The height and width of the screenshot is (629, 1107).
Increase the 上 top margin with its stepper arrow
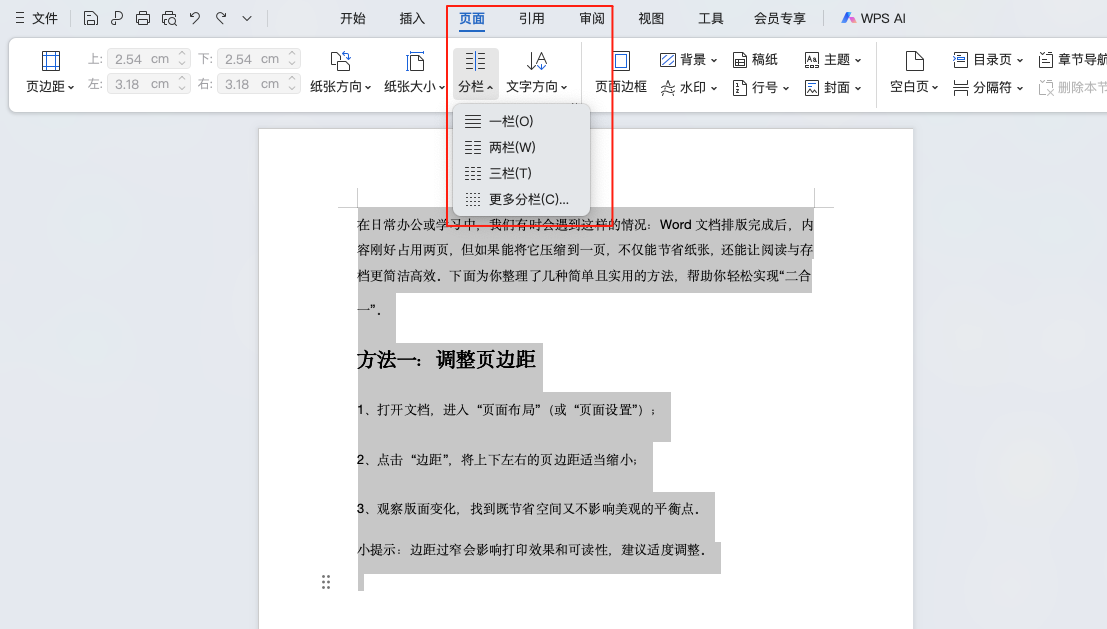click(x=180, y=53)
